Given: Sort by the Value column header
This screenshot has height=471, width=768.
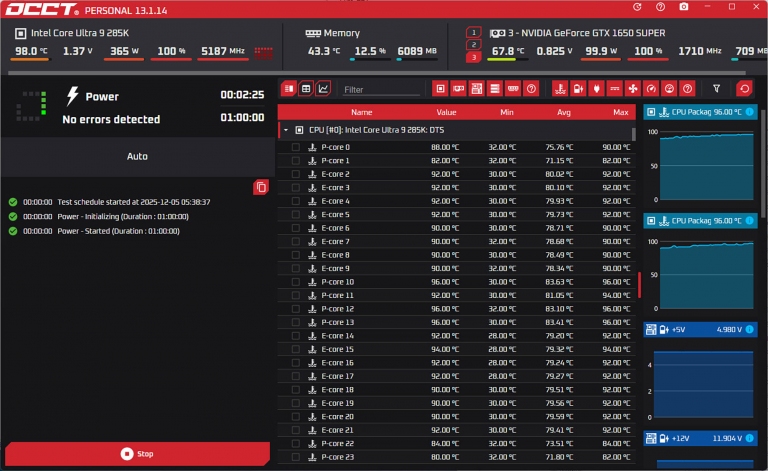Looking at the screenshot, I should pos(446,112).
